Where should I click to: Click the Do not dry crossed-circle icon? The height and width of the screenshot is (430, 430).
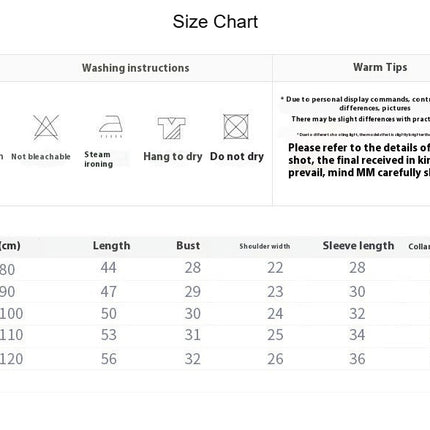tap(236, 127)
